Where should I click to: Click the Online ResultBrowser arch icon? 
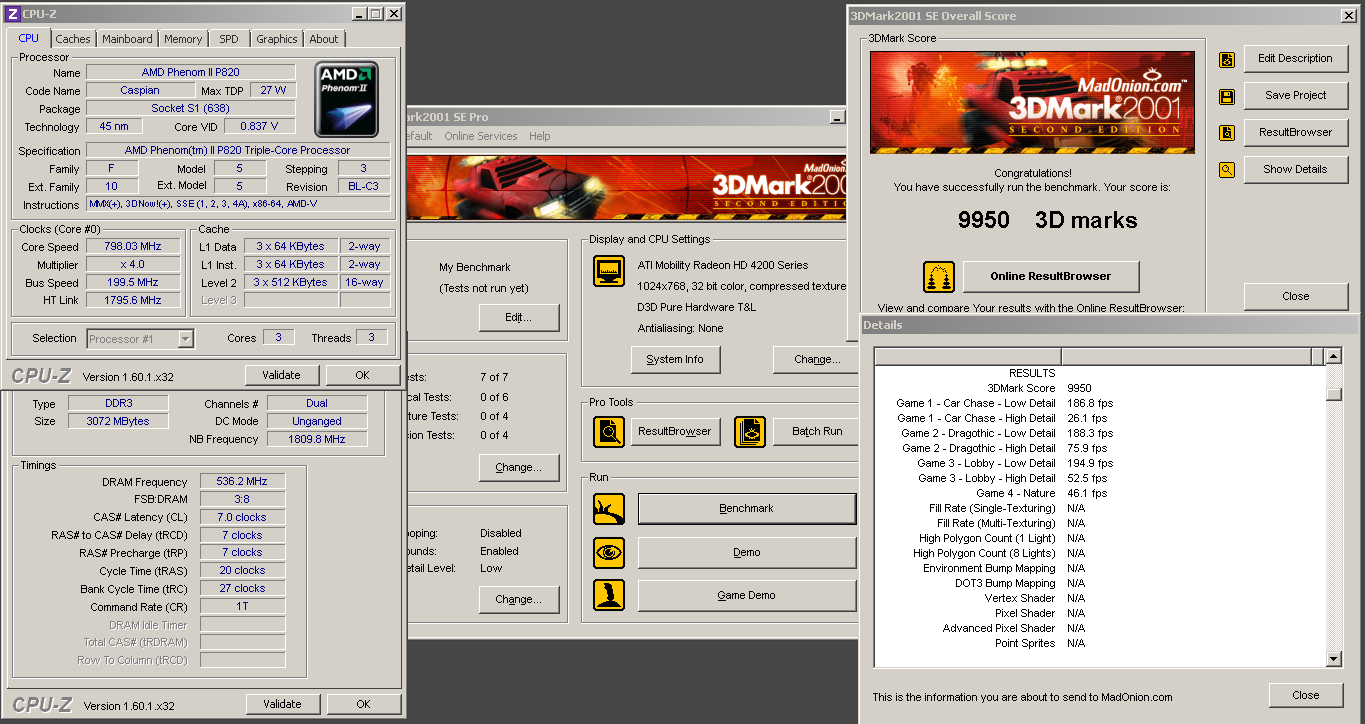(939, 276)
